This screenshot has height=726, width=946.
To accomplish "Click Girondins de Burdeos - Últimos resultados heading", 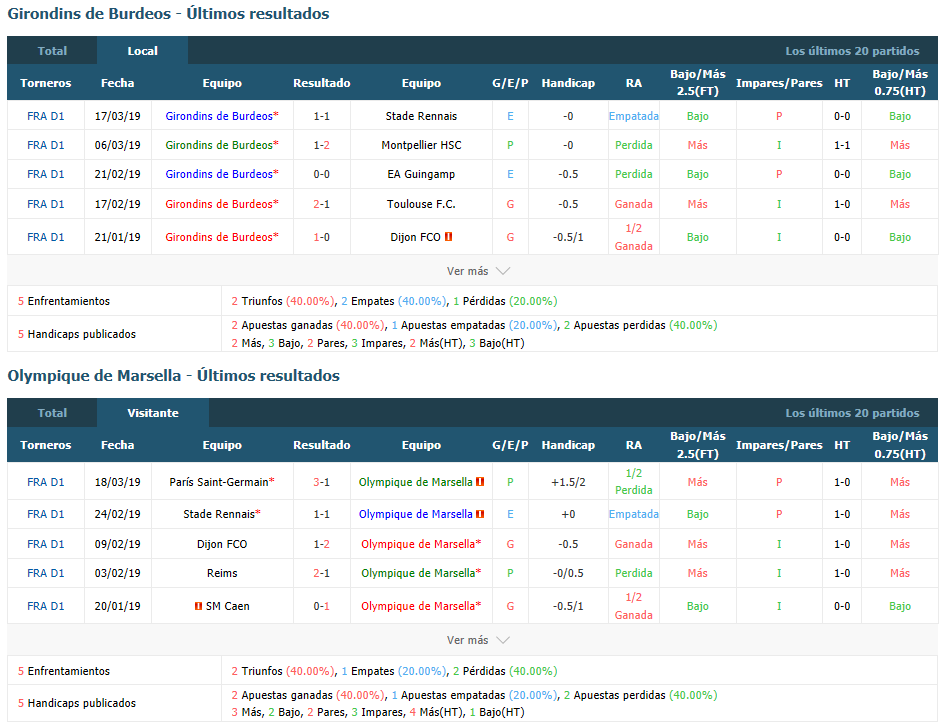I will [168, 13].
